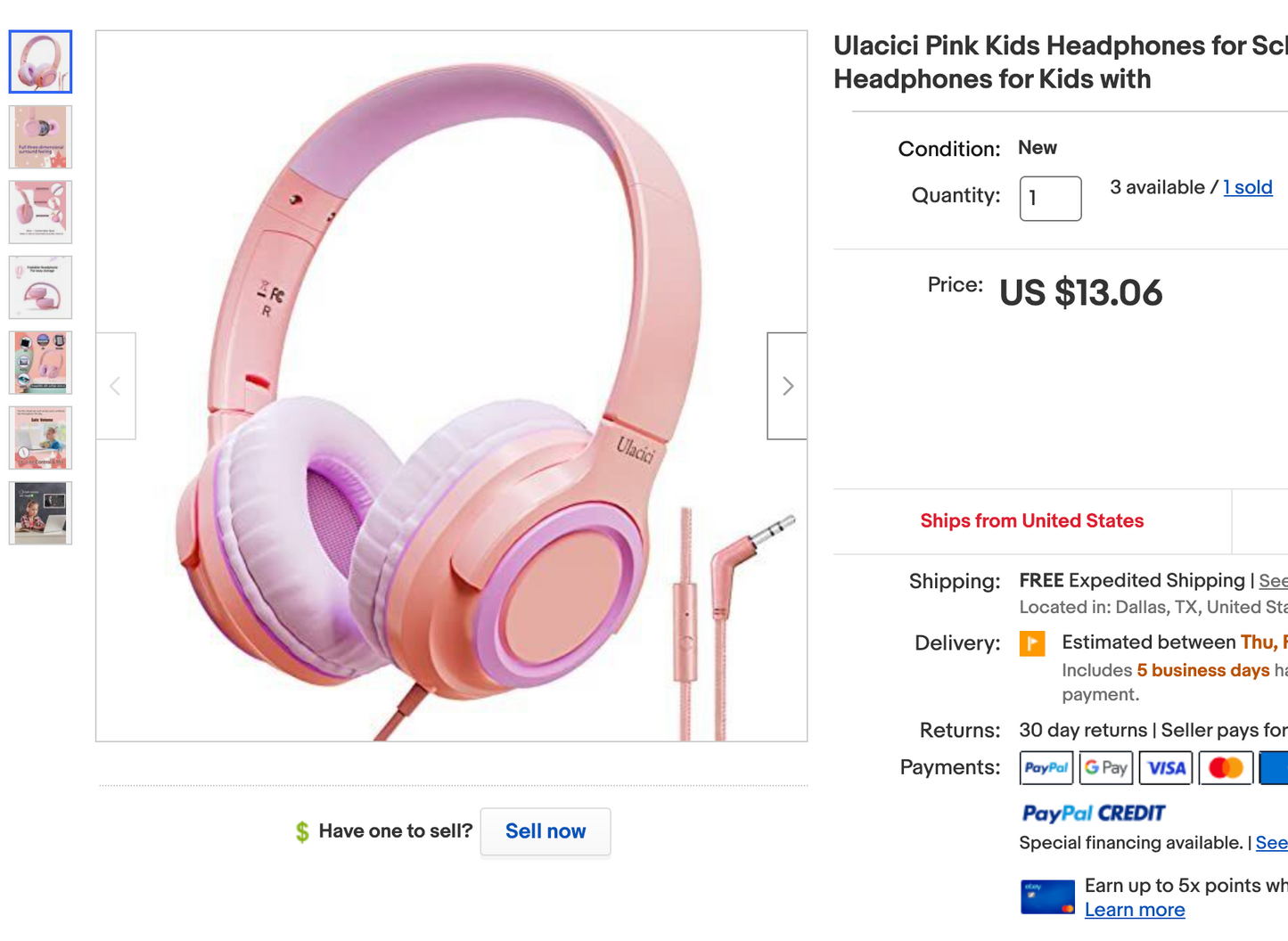1288x941 pixels.
Task: Click the orange delivery flag icon
Action: pos(1032,643)
